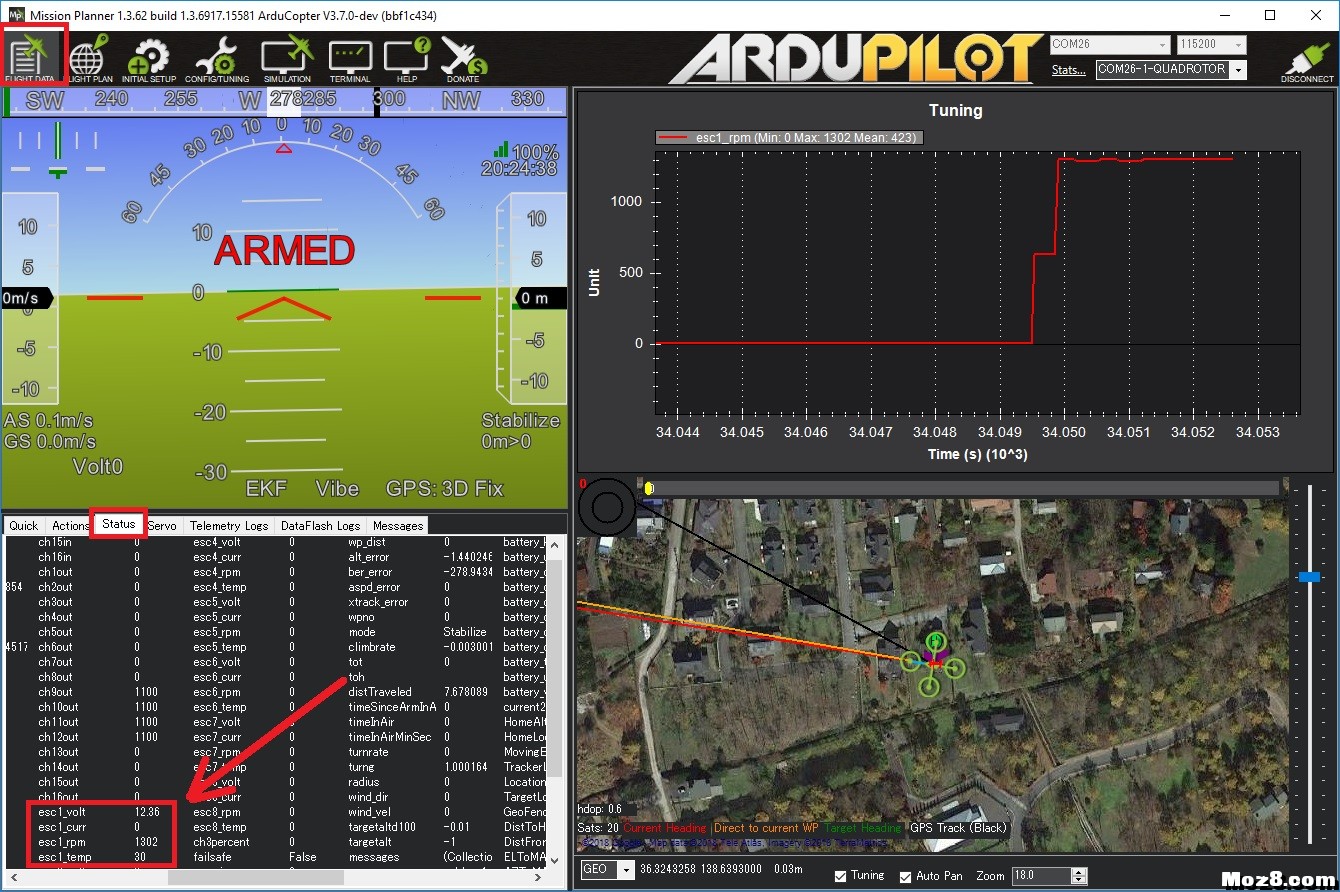Viewport: 1340px width, 892px height.
Task: Open the Messages tab
Action: pos(398,525)
